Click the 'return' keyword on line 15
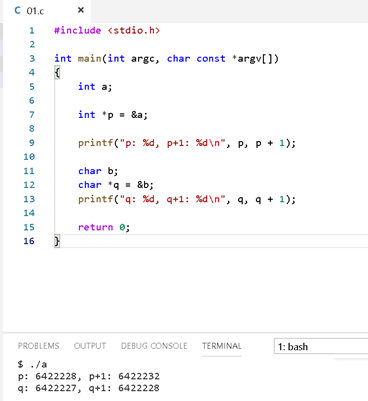 tap(96, 227)
